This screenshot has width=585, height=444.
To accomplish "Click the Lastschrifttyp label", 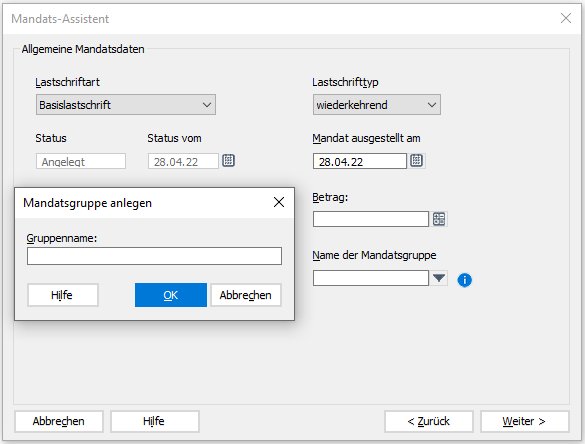I will [345, 82].
